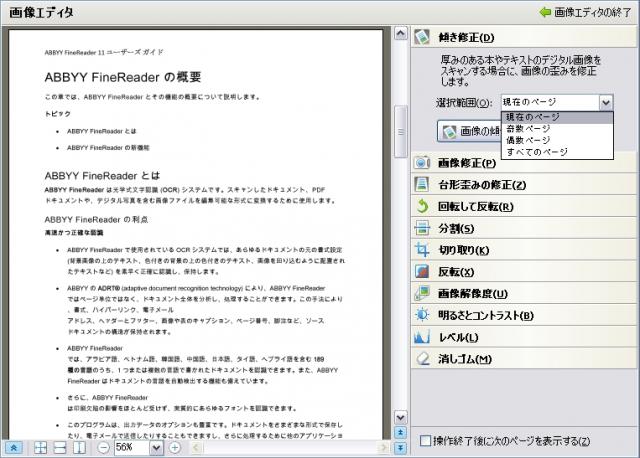Screen dimensions: 640x458
Task: Open the 選択範囲 dropdown arrow
Action: pyautogui.click(x=606, y=102)
